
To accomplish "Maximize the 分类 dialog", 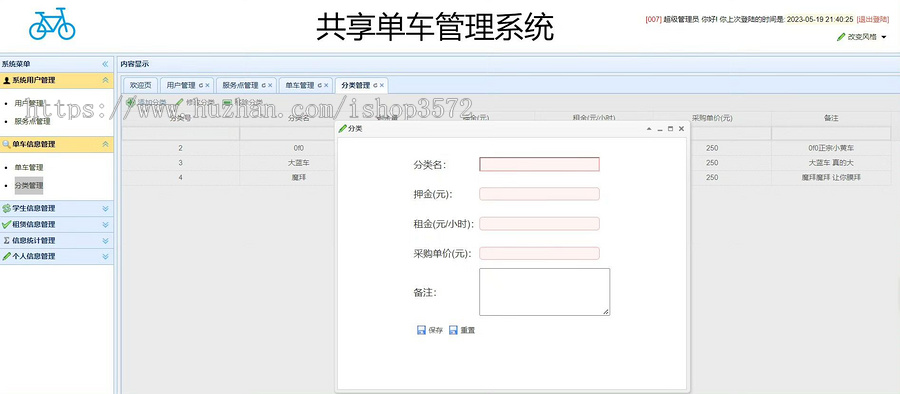I will pos(670,129).
